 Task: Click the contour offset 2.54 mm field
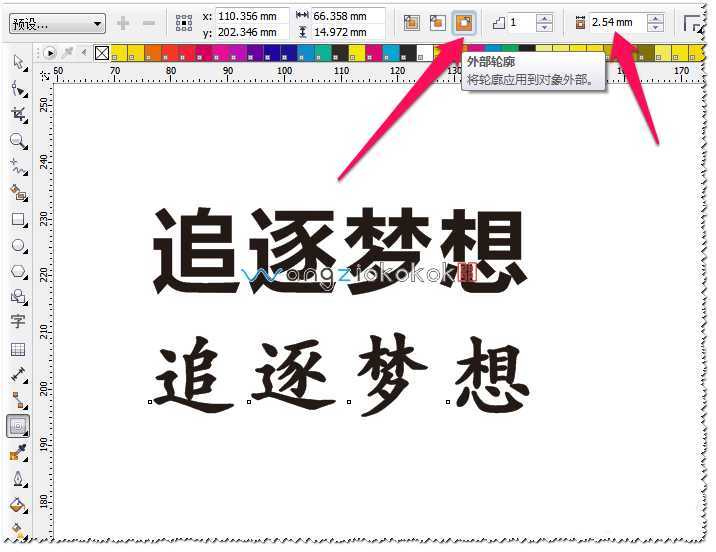click(x=617, y=23)
